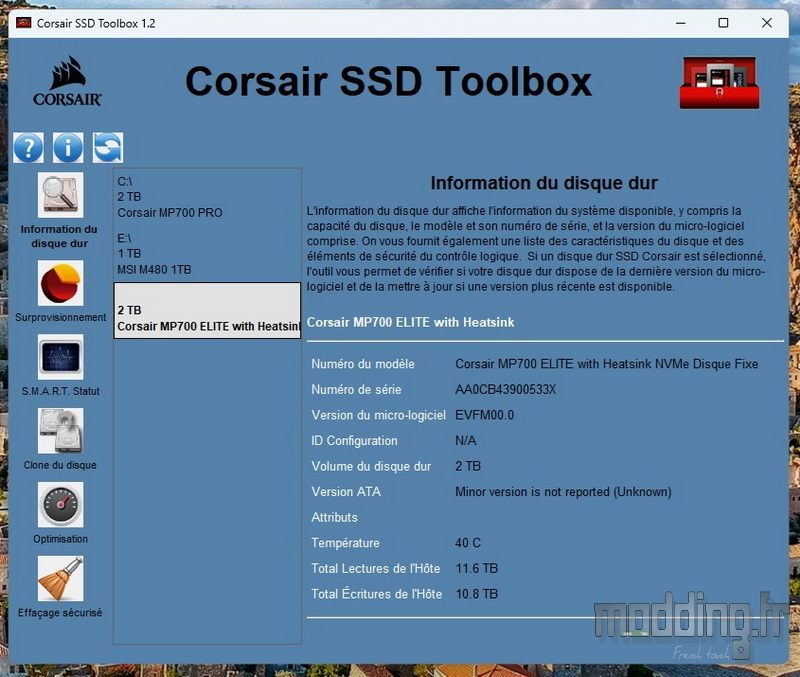800x677 pixels.
Task: Open Information du disque dur section
Action: click(x=60, y=195)
